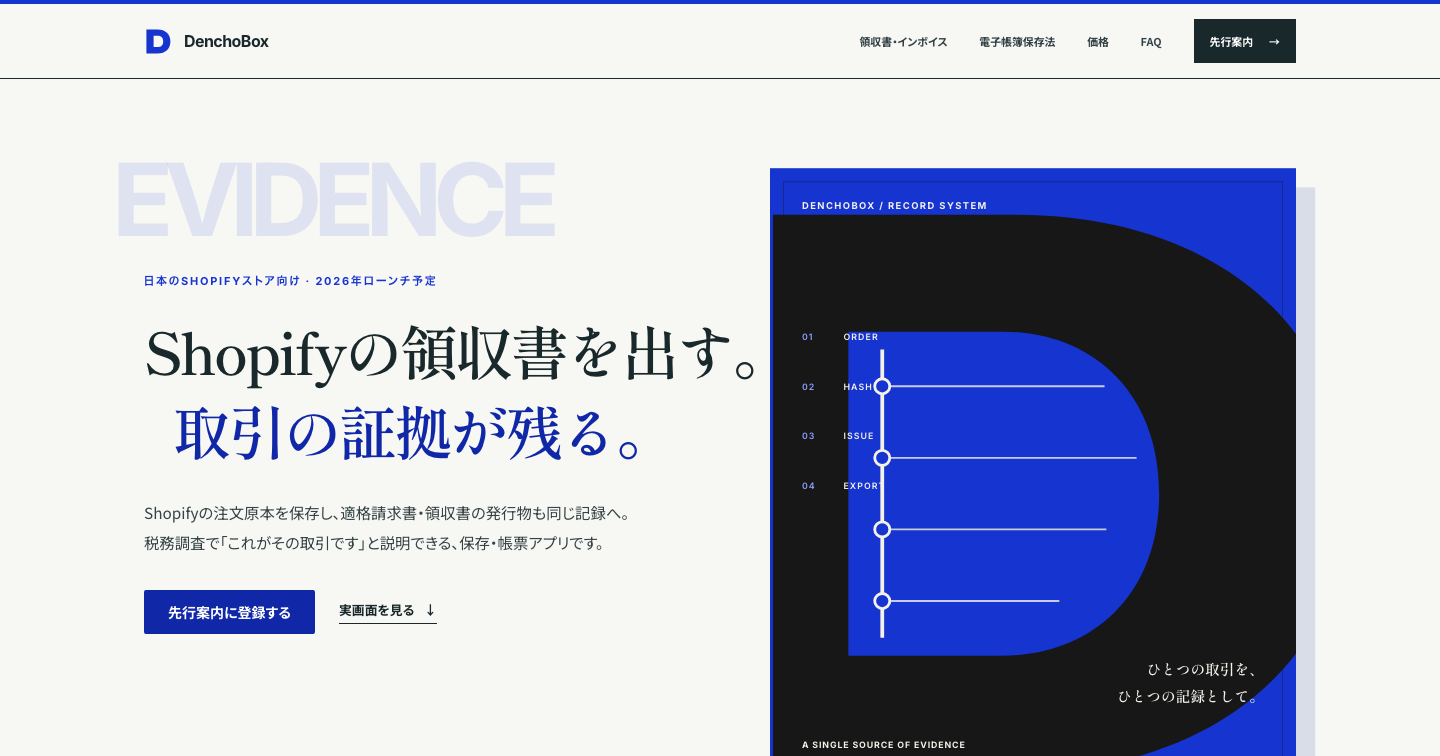Image resolution: width=1440 pixels, height=756 pixels.
Task: Go to 領収書・インボイス nav item
Action: point(903,42)
